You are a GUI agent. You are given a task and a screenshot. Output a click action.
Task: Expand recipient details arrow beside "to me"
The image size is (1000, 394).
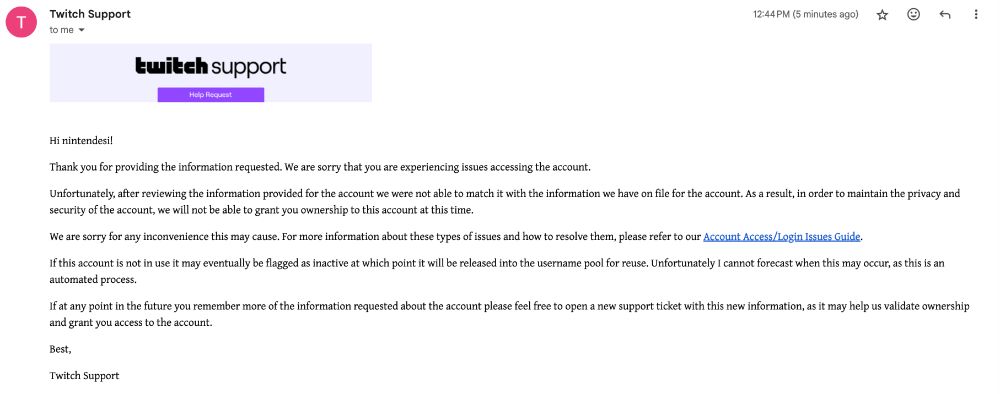click(x=81, y=30)
